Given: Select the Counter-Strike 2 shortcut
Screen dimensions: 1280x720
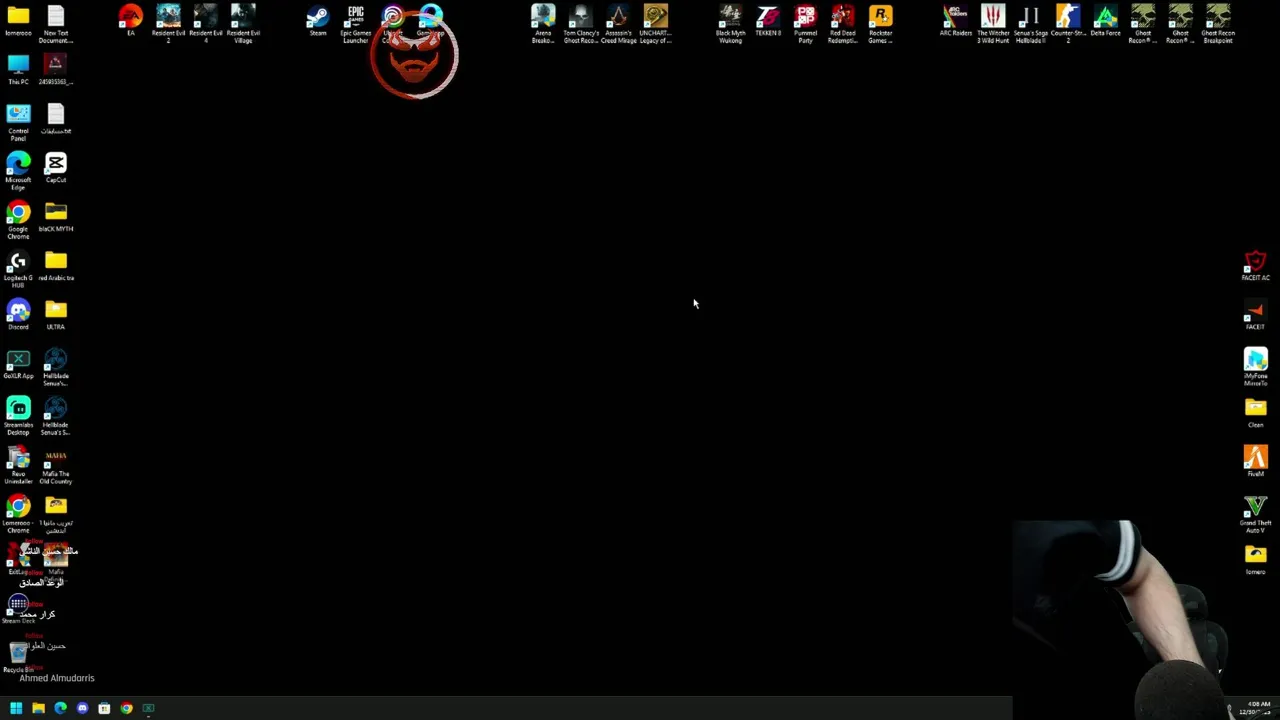Looking at the screenshot, I should 1068,22.
